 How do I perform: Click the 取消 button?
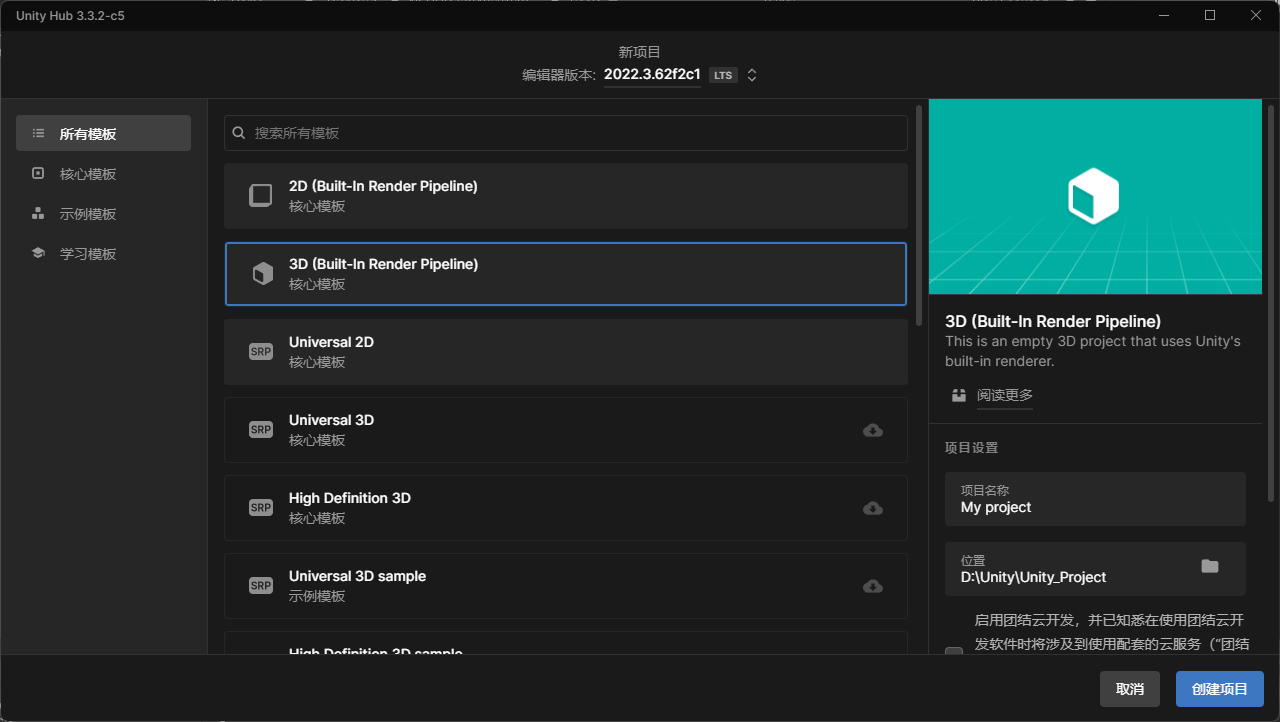coord(1130,689)
